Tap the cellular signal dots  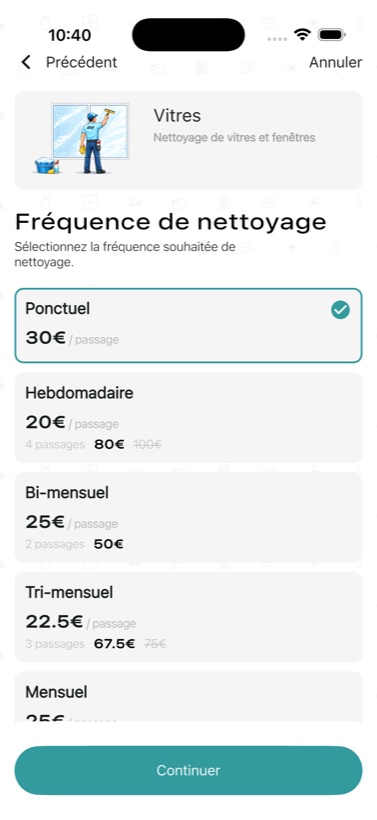tap(277, 38)
